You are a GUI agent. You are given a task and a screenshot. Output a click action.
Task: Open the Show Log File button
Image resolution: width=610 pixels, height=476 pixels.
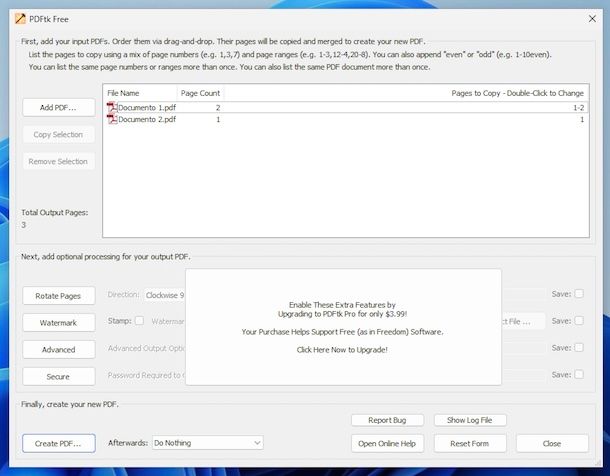476,420
